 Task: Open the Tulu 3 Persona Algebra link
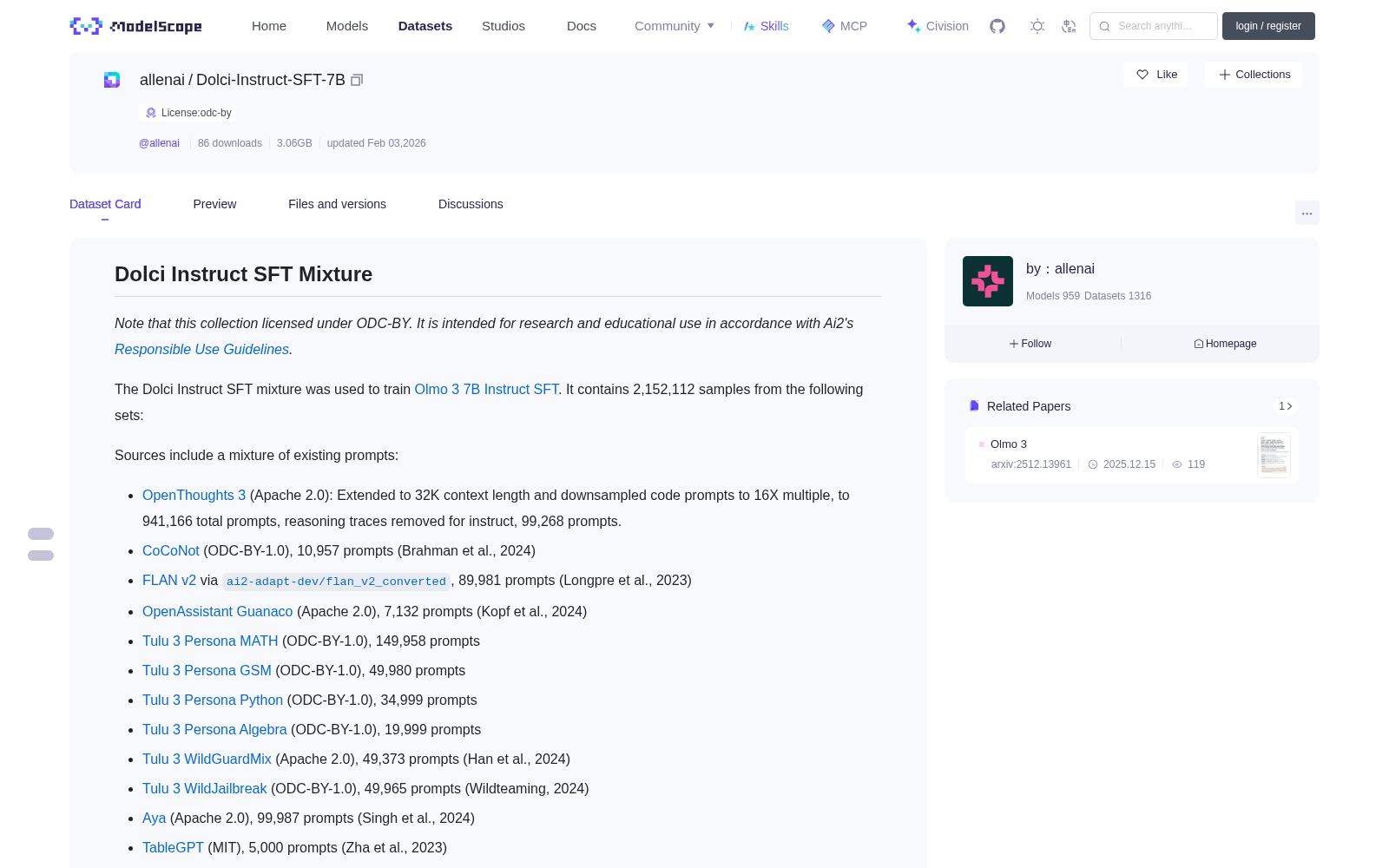pyautogui.click(x=214, y=729)
